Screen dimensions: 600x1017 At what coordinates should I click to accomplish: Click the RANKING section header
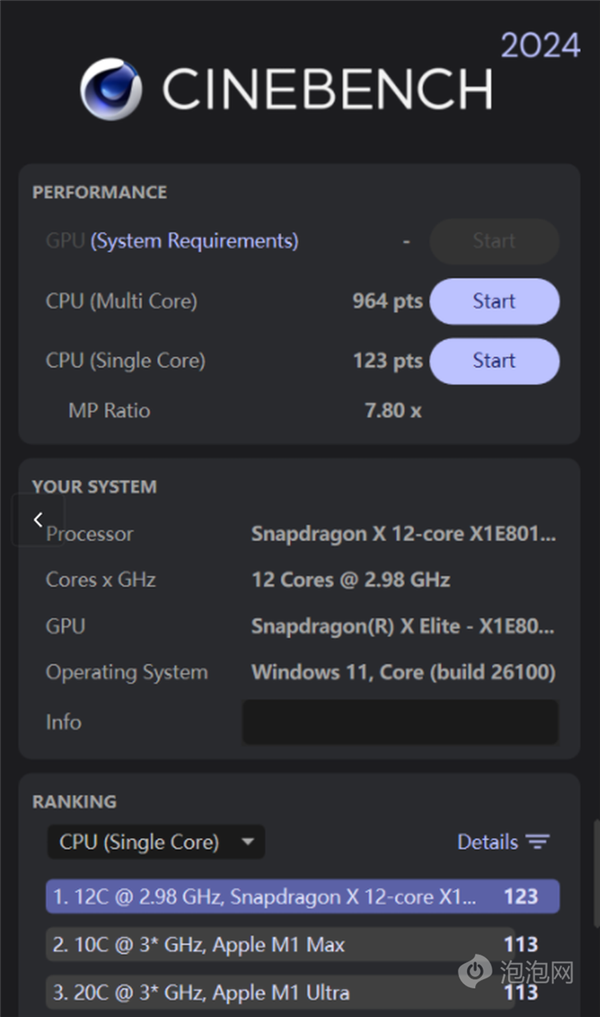pos(74,801)
